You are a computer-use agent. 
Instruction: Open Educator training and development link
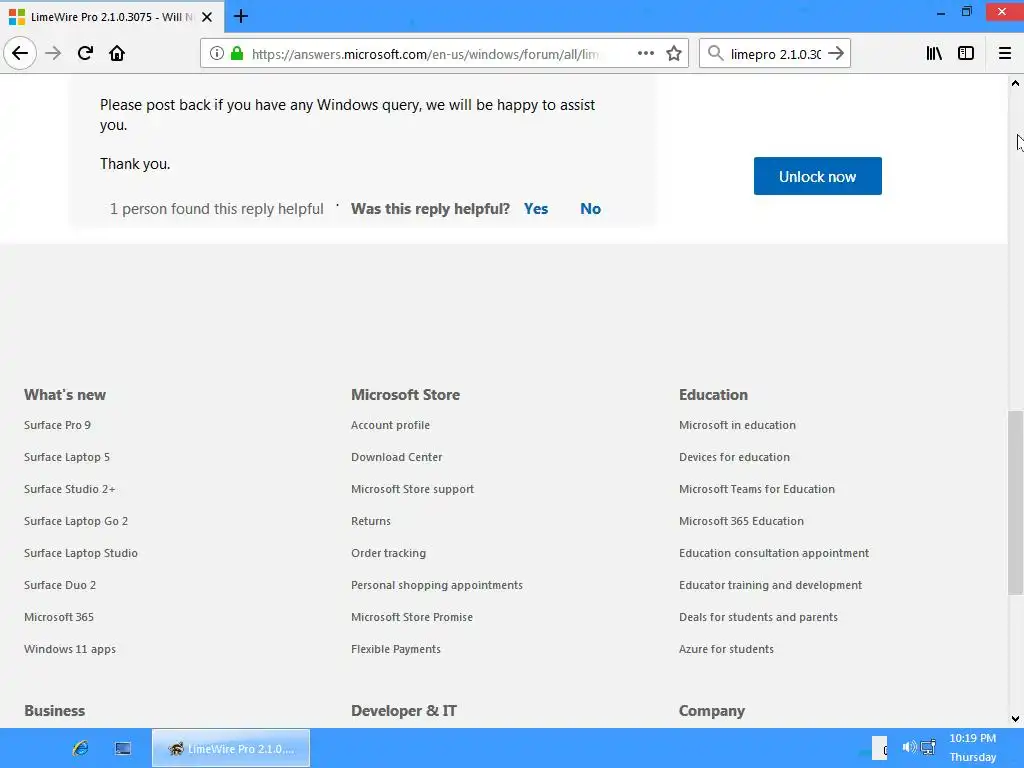coord(771,585)
